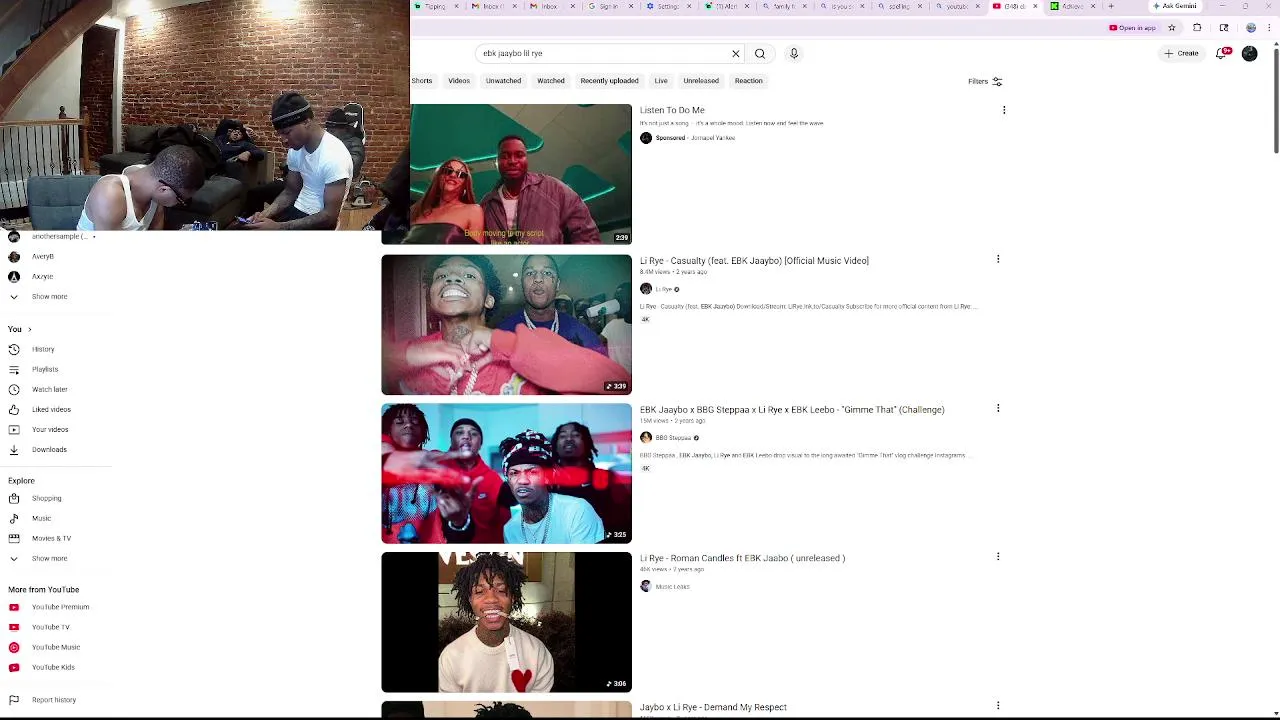Open Downloads in sidebar
Screen dimensions: 1280x720
click(x=49, y=449)
